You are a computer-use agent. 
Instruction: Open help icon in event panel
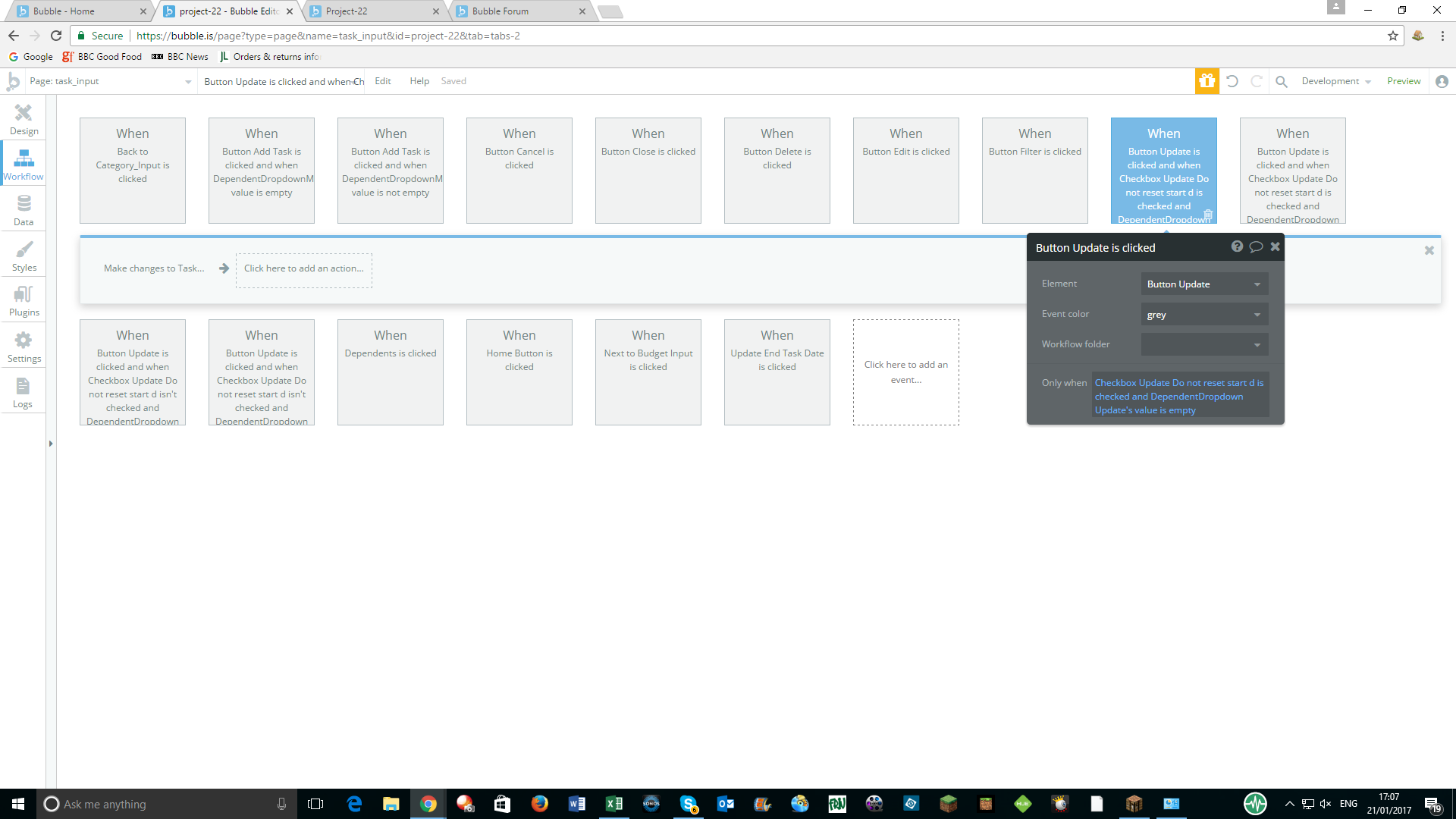tap(1237, 246)
